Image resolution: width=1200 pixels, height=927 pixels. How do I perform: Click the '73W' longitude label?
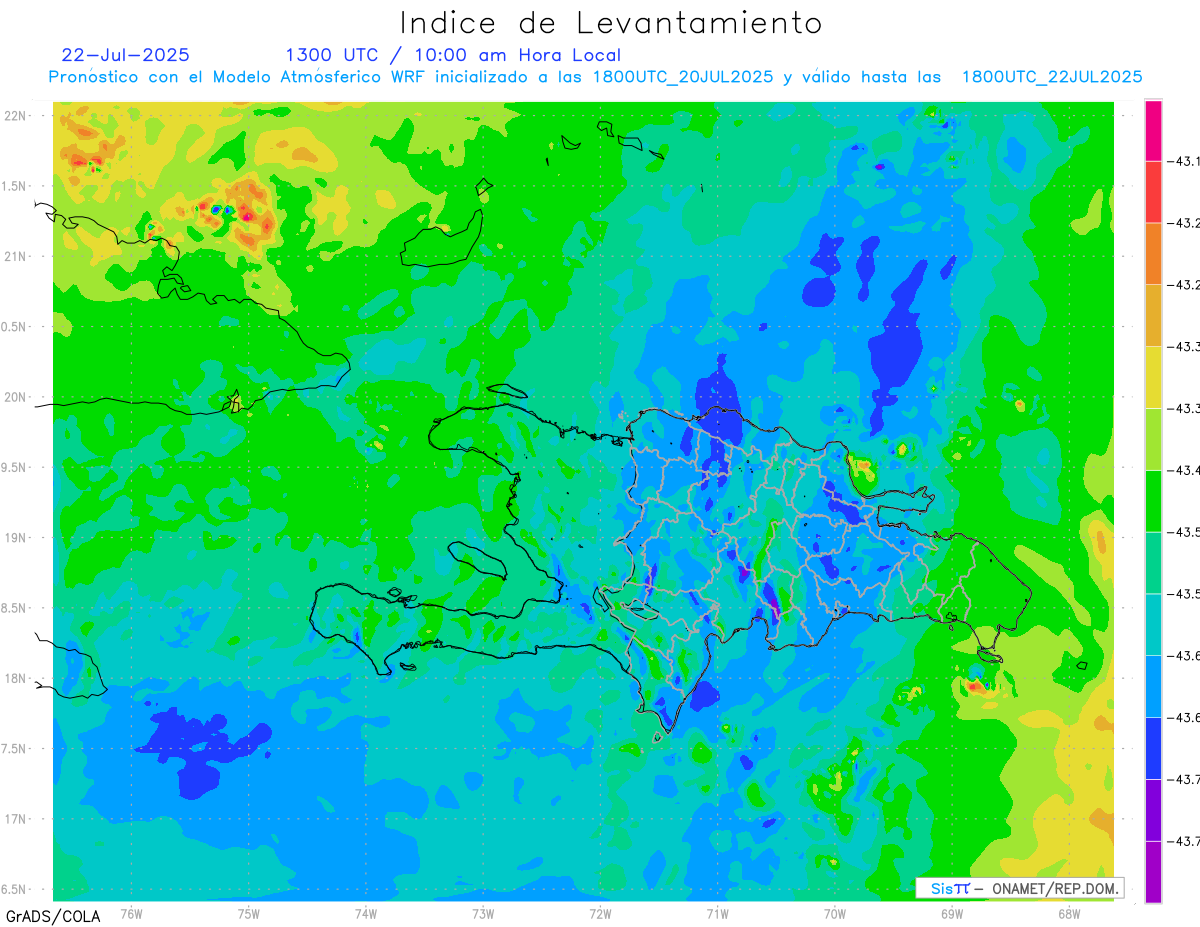(x=483, y=914)
